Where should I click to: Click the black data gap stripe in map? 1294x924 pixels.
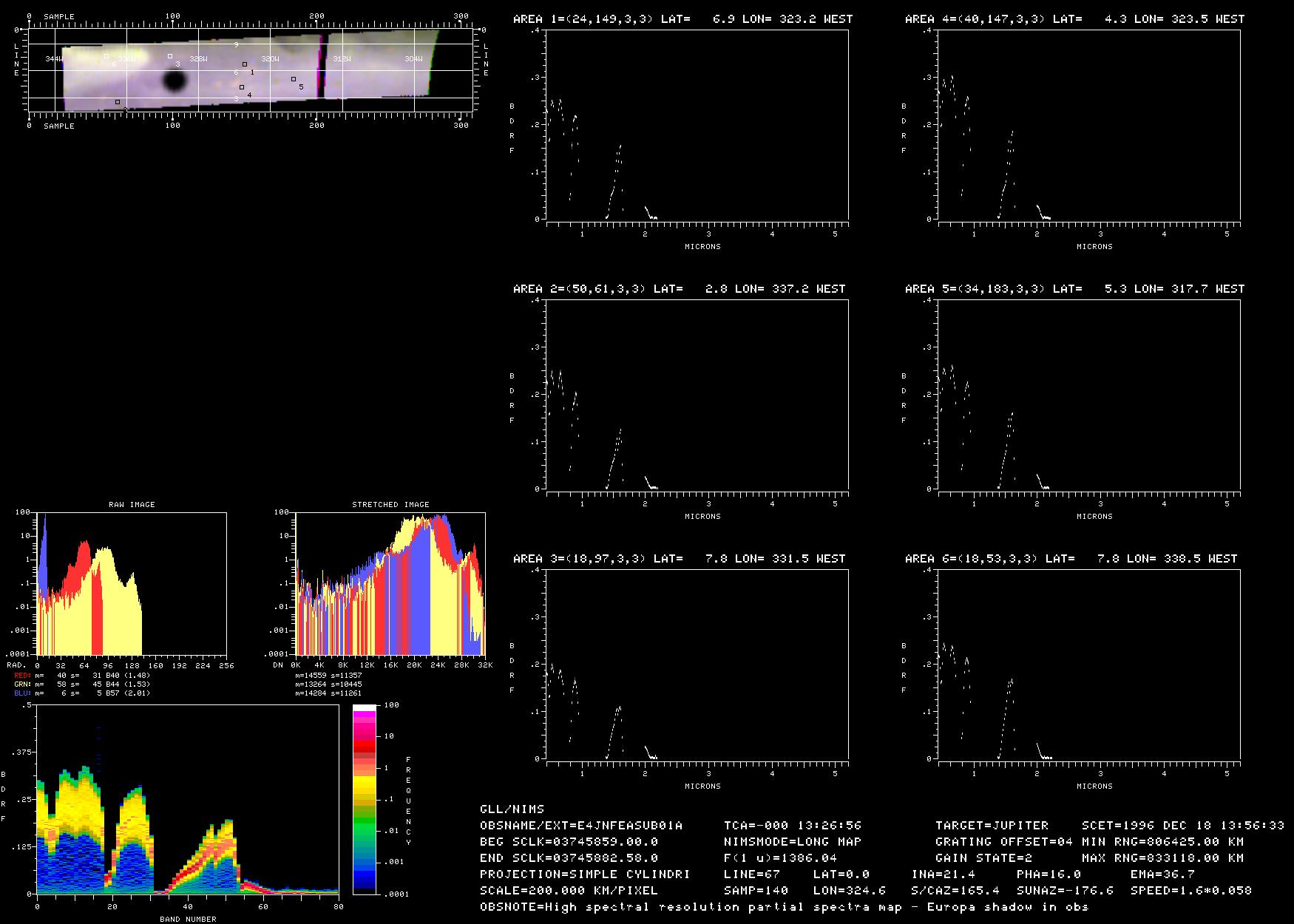[x=324, y=66]
